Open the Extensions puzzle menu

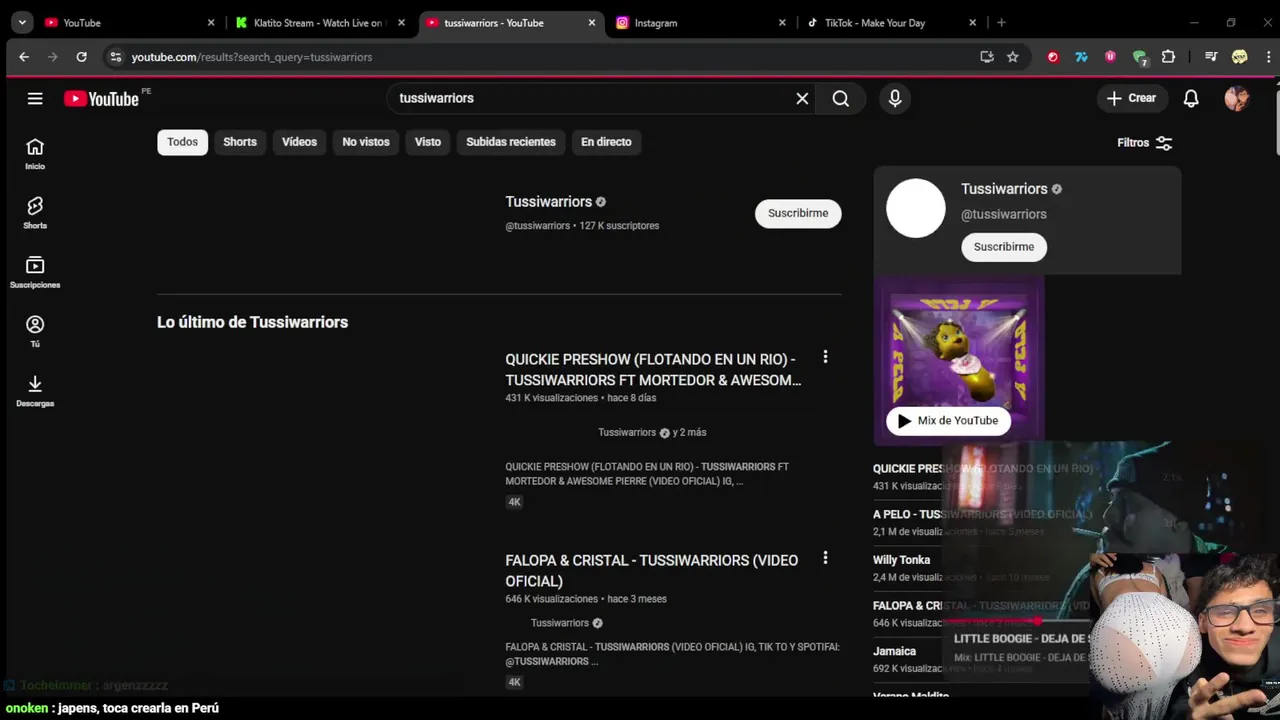pos(1168,57)
